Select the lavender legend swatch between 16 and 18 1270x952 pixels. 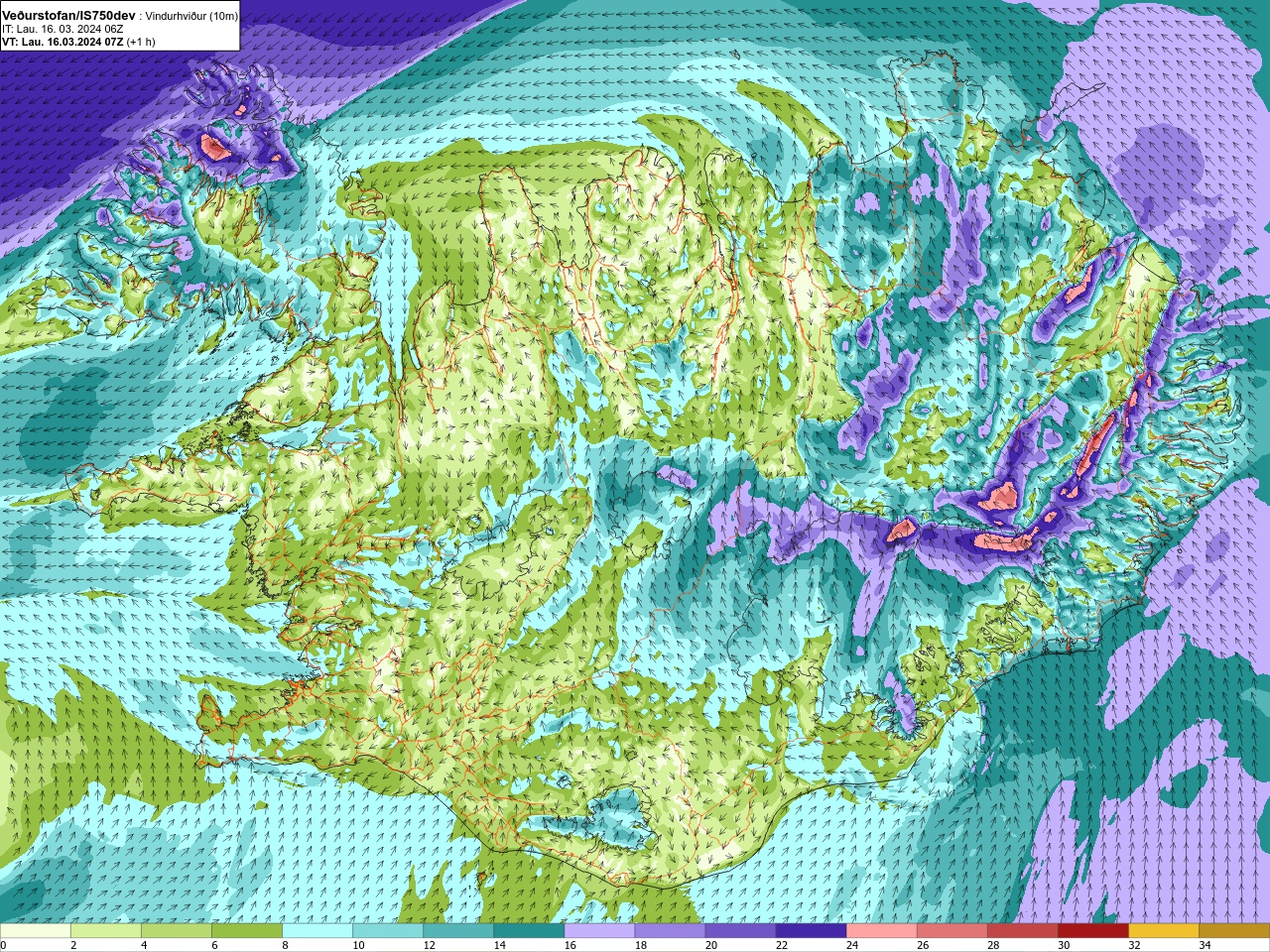coord(599,931)
